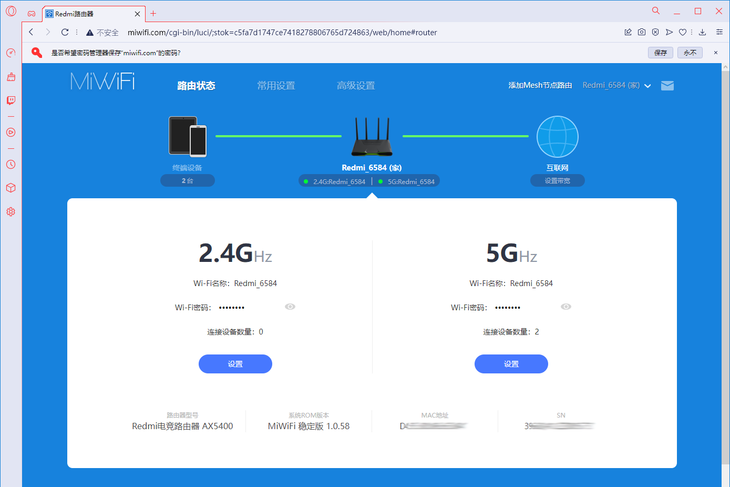Open the History clock icon in the sidebar

tap(11, 164)
